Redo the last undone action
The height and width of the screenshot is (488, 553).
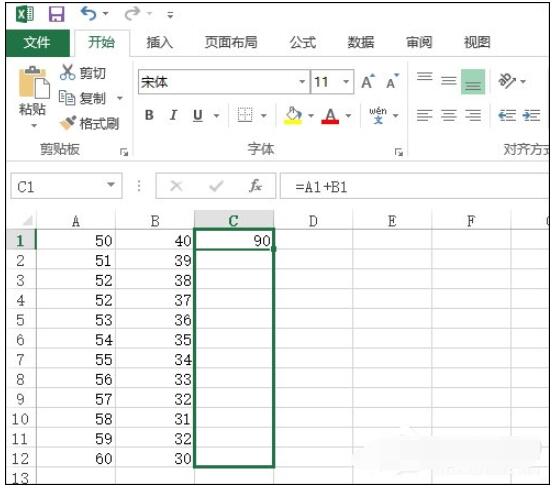[x=133, y=14]
